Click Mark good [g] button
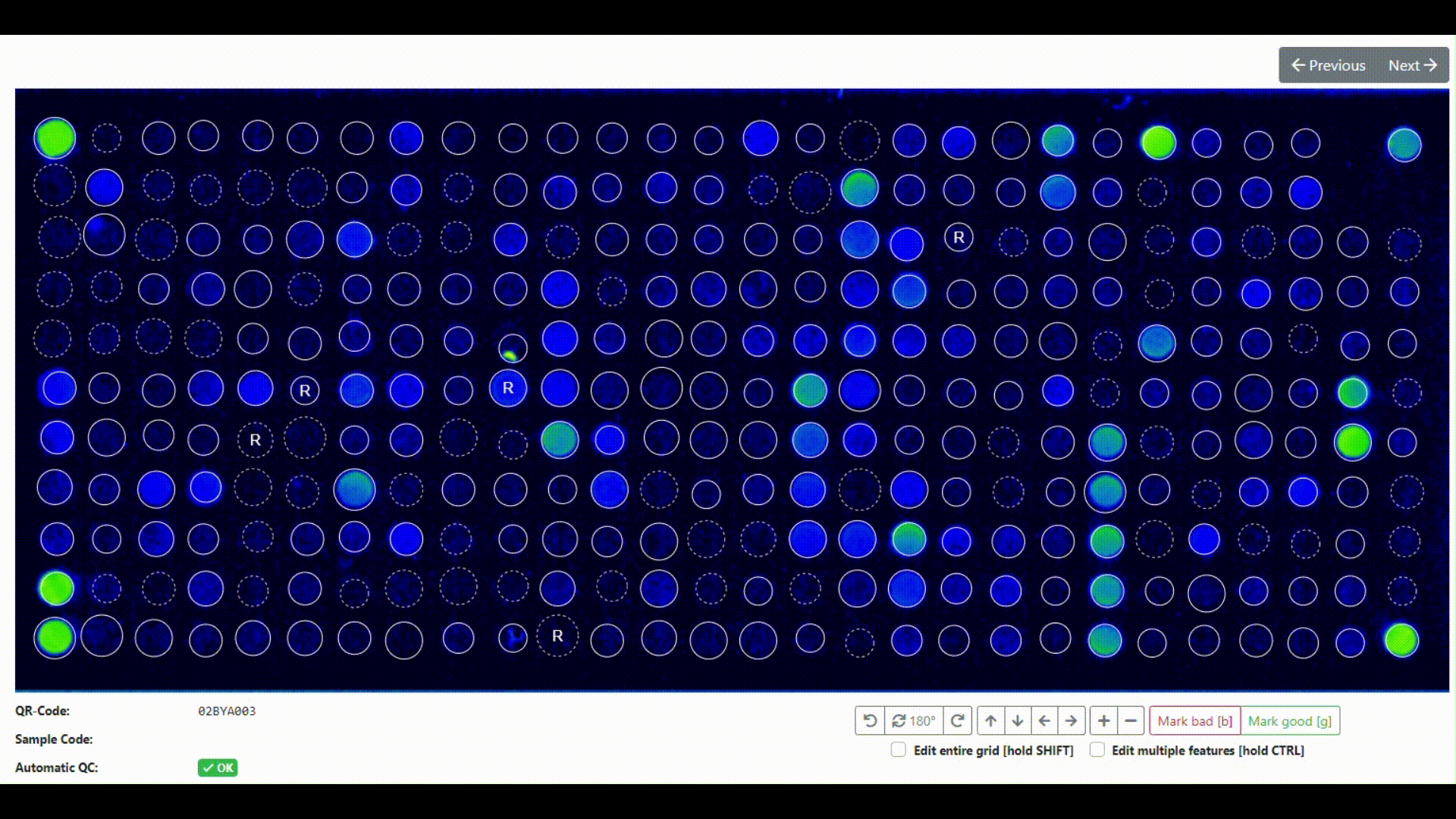The height and width of the screenshot is (819, 1456). pos(1290,720)
